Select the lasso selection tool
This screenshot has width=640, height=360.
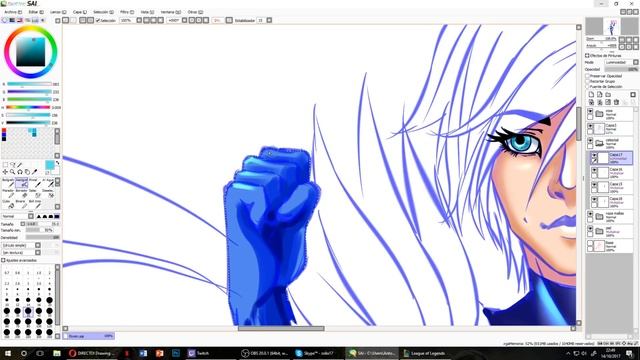(13, 164)
